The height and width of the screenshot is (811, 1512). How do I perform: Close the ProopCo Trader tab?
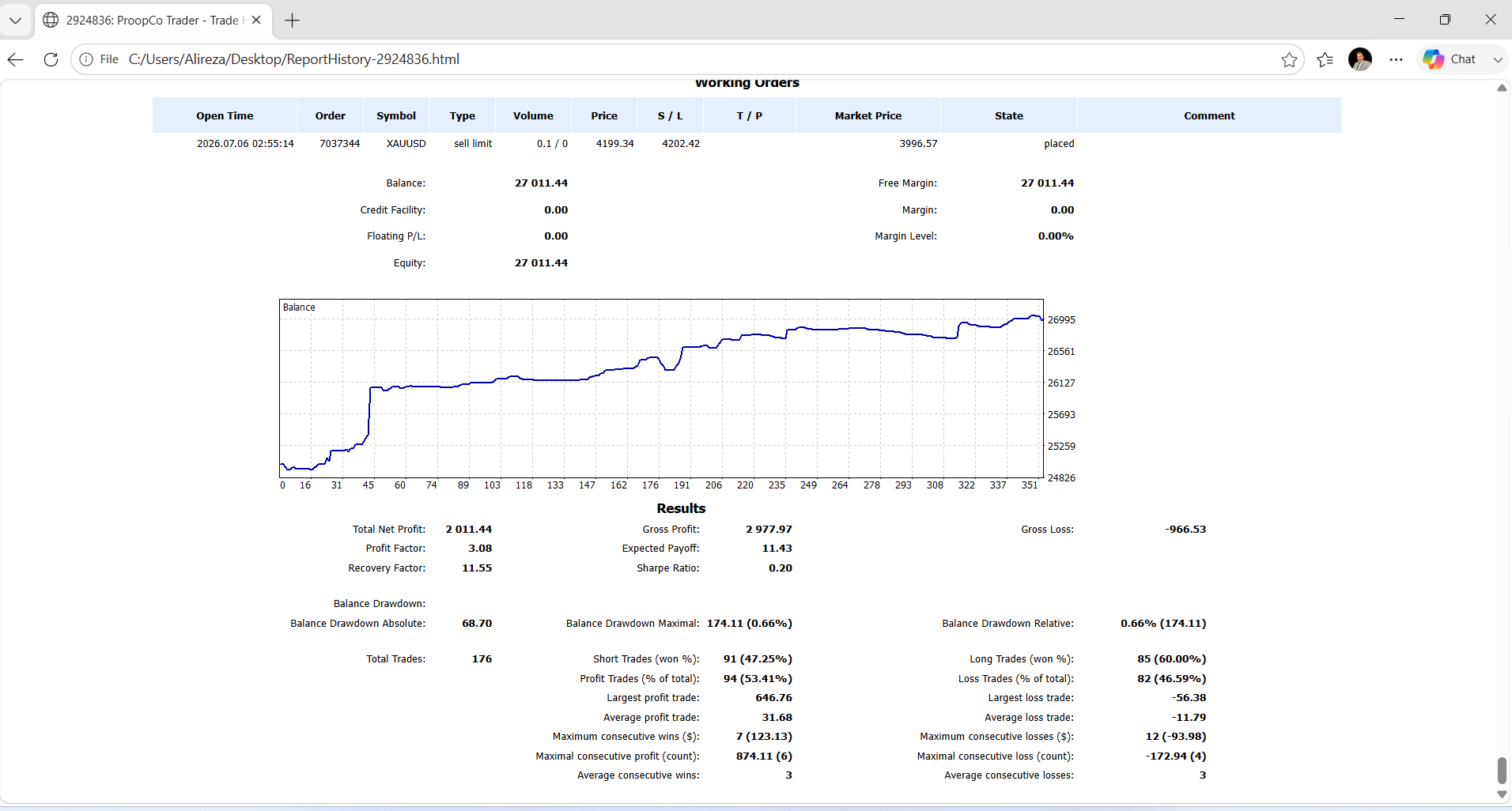click(x=256, y=21)
